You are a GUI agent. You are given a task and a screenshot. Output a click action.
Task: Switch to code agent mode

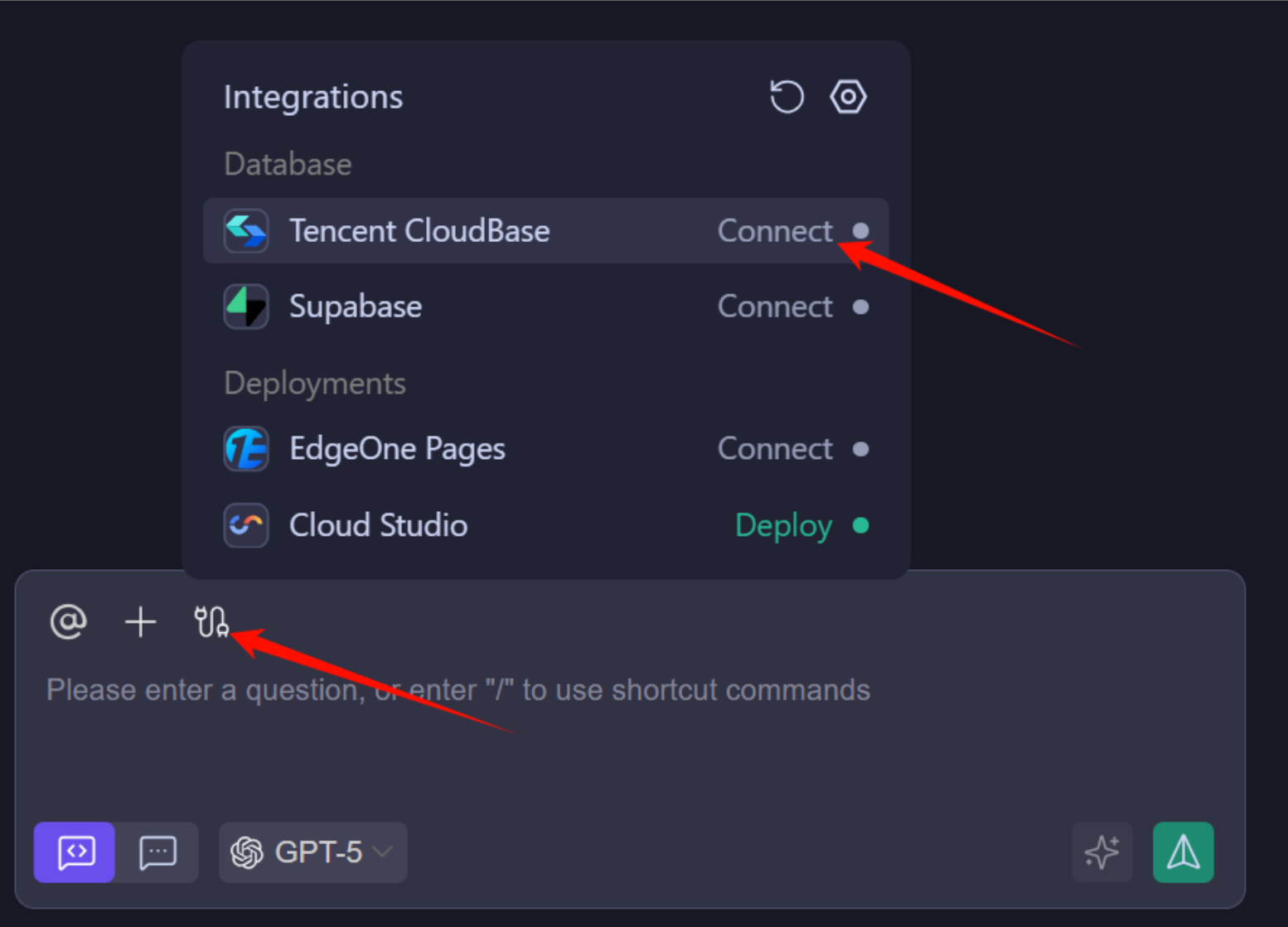coord(75,852)
